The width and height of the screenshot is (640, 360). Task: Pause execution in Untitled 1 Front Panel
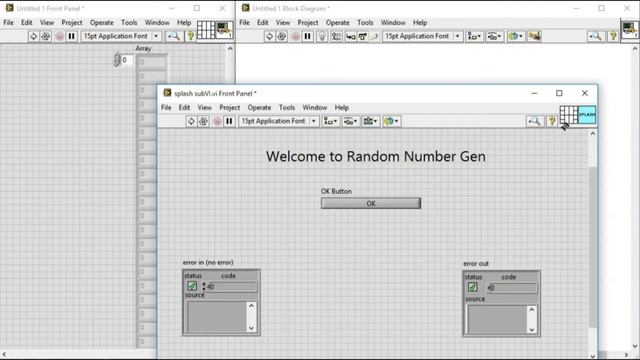(x=71, y=36)
